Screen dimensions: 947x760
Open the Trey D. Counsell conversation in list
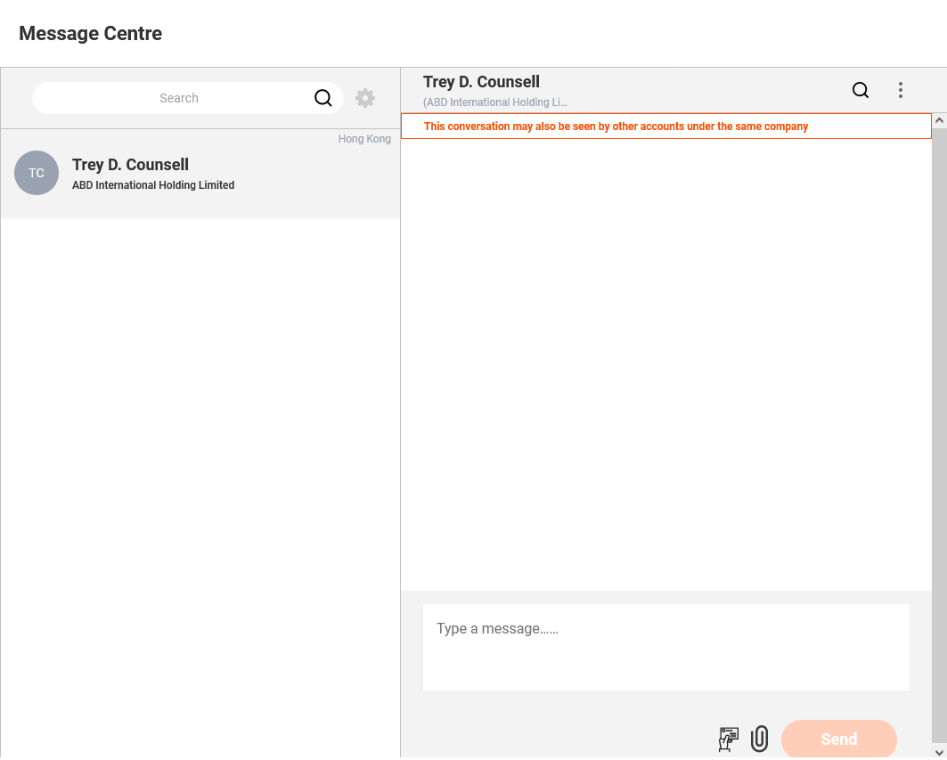200,173
